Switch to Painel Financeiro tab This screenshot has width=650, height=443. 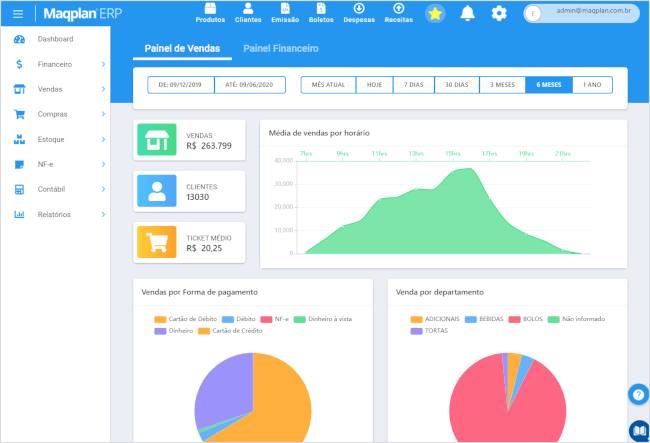pos(281,48)
